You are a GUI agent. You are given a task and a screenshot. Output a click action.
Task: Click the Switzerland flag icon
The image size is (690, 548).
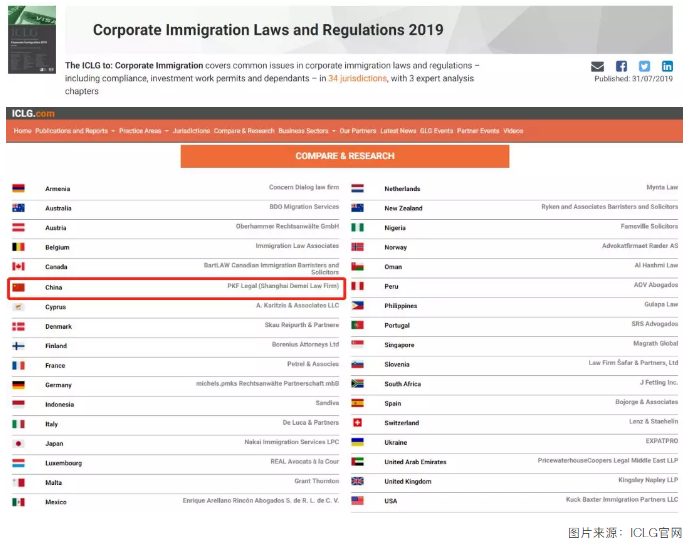(x=357, y=423)
